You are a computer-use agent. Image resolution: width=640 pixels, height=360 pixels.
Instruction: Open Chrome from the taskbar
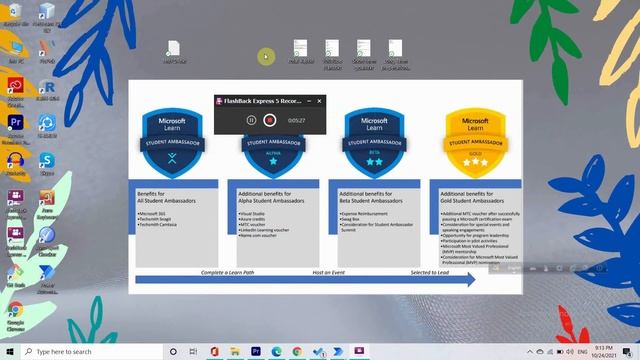point(297,351)
